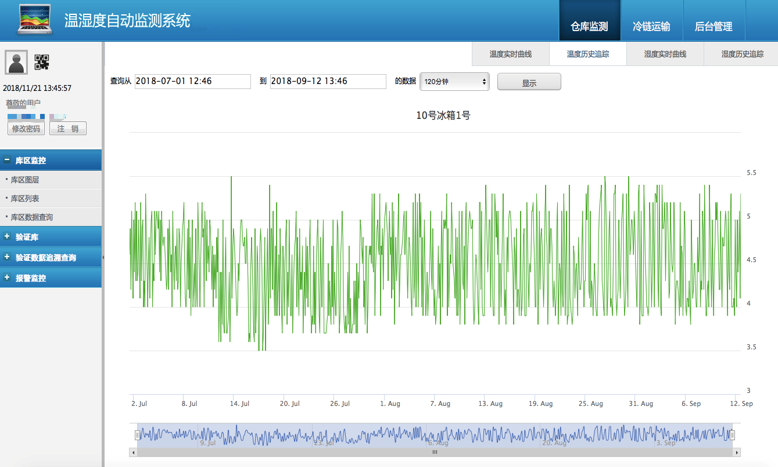
Task: Expand the 报警监控 section
Action: (x=50, y=278)
